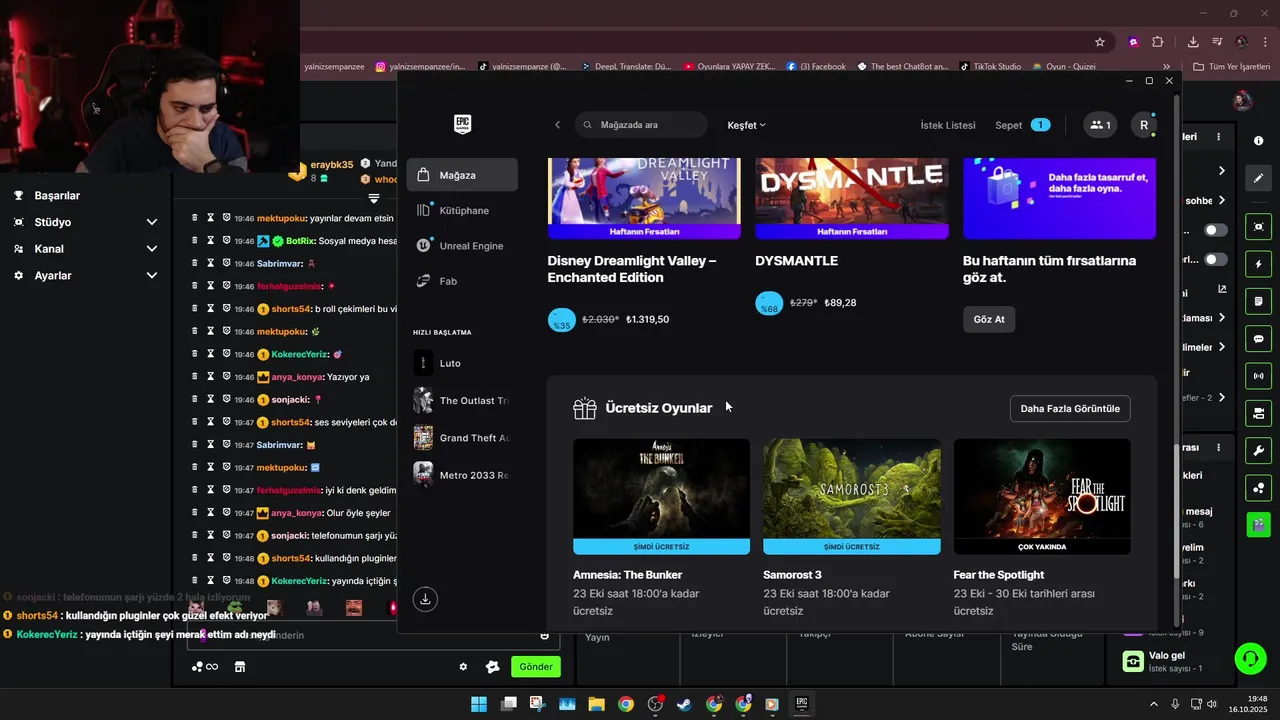The image size is (1280, 720).
Task: Click the chat bubble icon in right toolbar
Action: [x=1259, y=339]
